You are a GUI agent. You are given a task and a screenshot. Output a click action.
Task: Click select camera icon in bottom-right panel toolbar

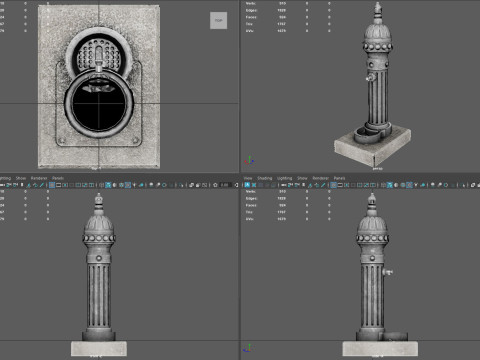[x=284, y=185]
